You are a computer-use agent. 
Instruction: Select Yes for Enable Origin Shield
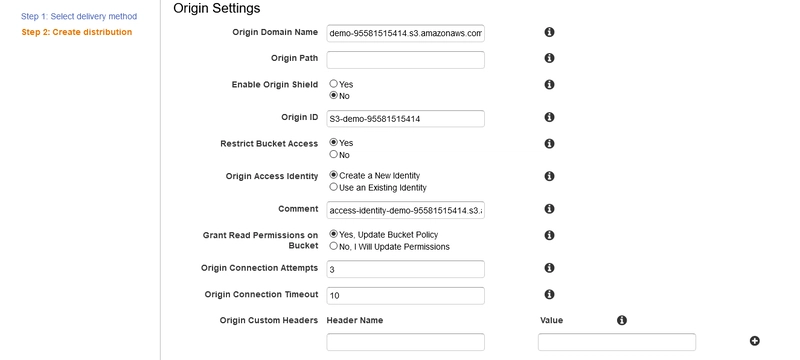click(334, 84)
